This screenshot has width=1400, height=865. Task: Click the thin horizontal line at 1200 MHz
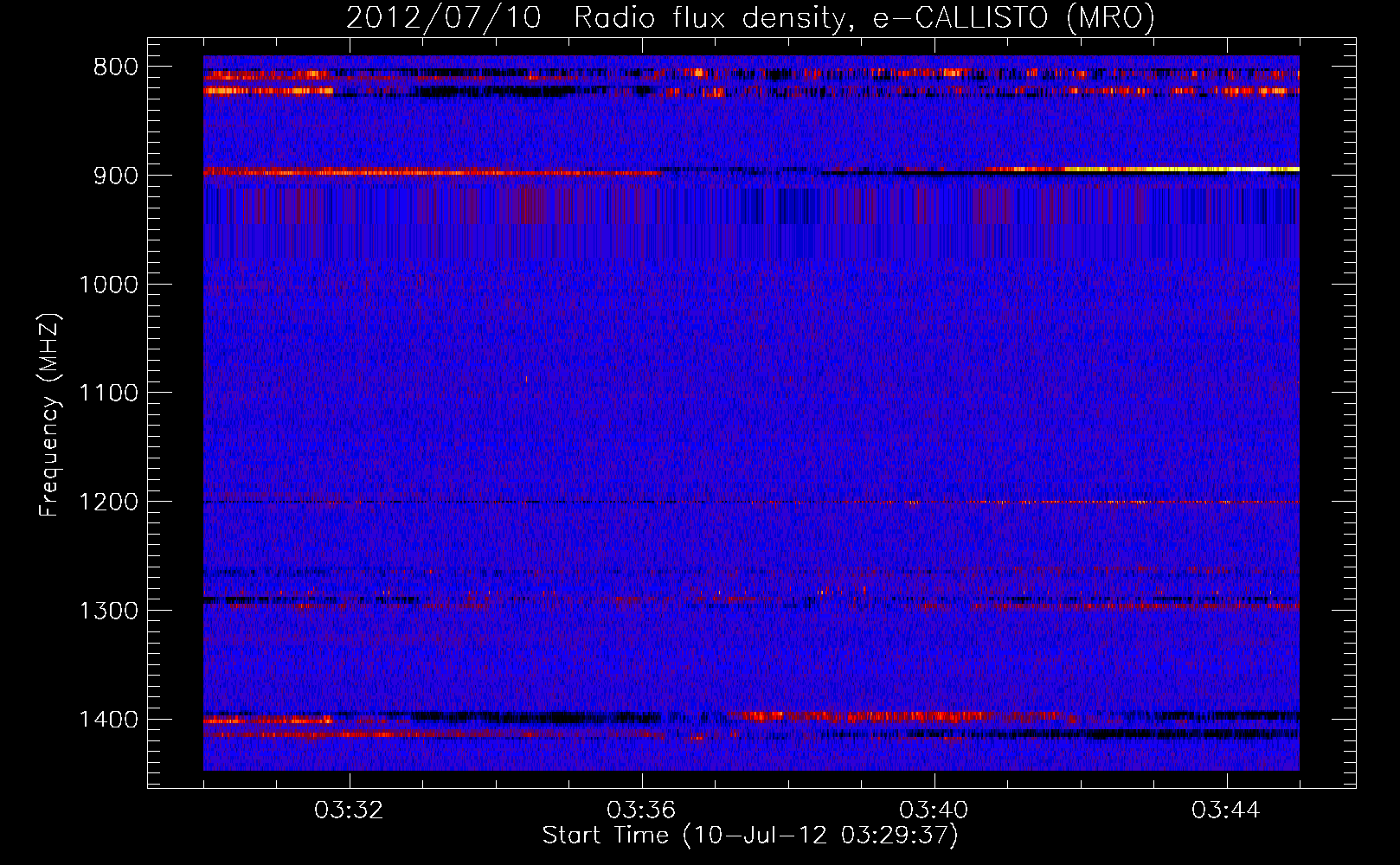click(x=751, y=502)
